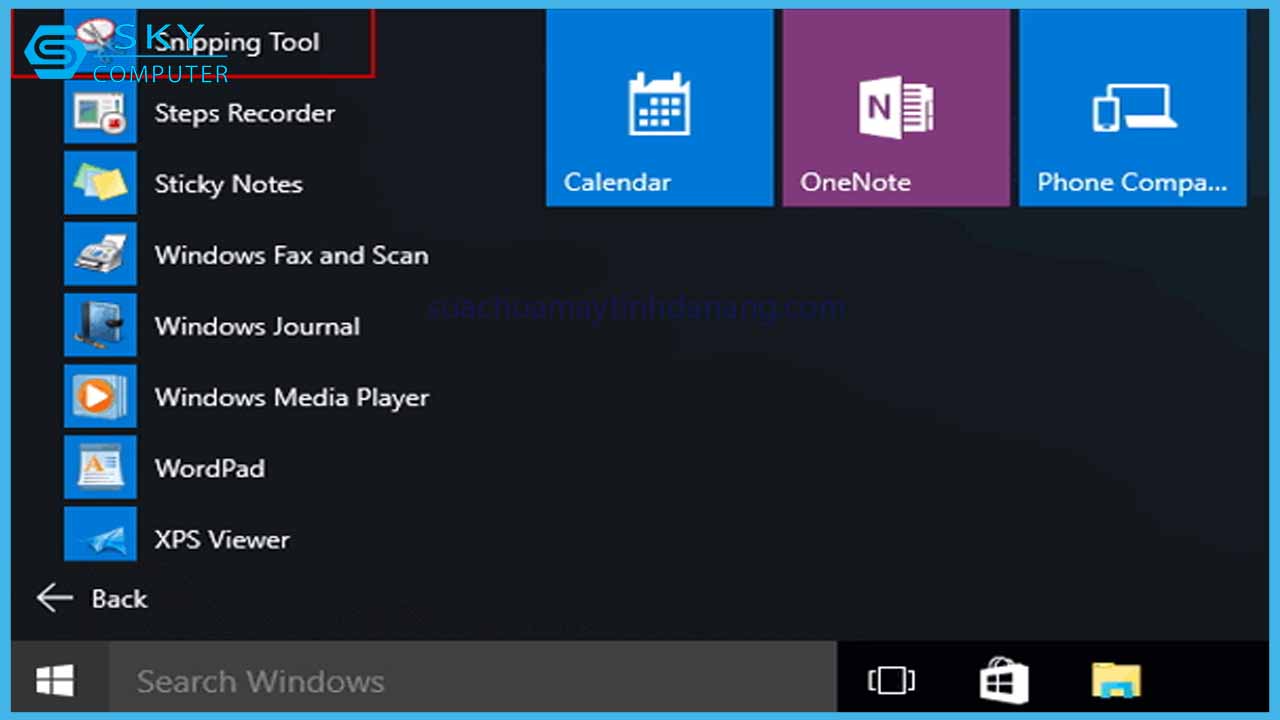Click the Back arrow in the apps list
Screen dimensions: 1280x720
click(x=56, y=598)
